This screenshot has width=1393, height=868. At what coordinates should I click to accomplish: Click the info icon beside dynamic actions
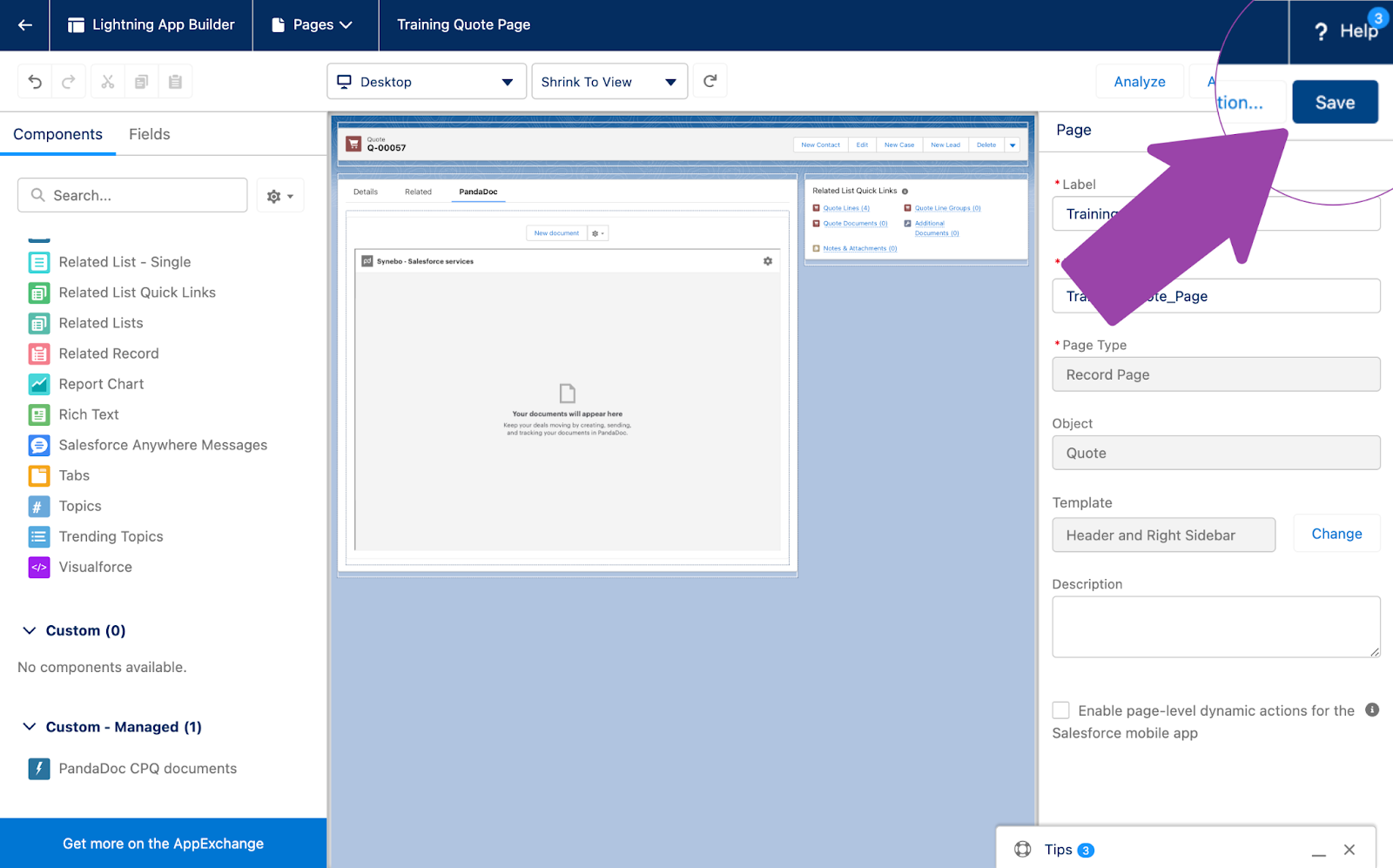pos(1372,710)
